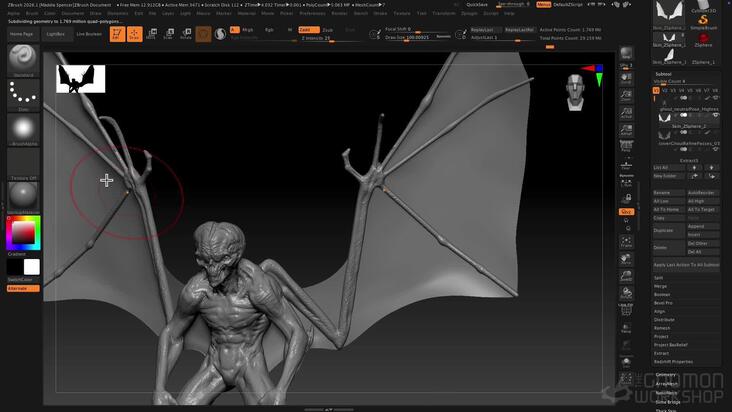The width and height of the screenshot is (732, 412).
Task: Open the Document menu
Action: pos(72,13)
